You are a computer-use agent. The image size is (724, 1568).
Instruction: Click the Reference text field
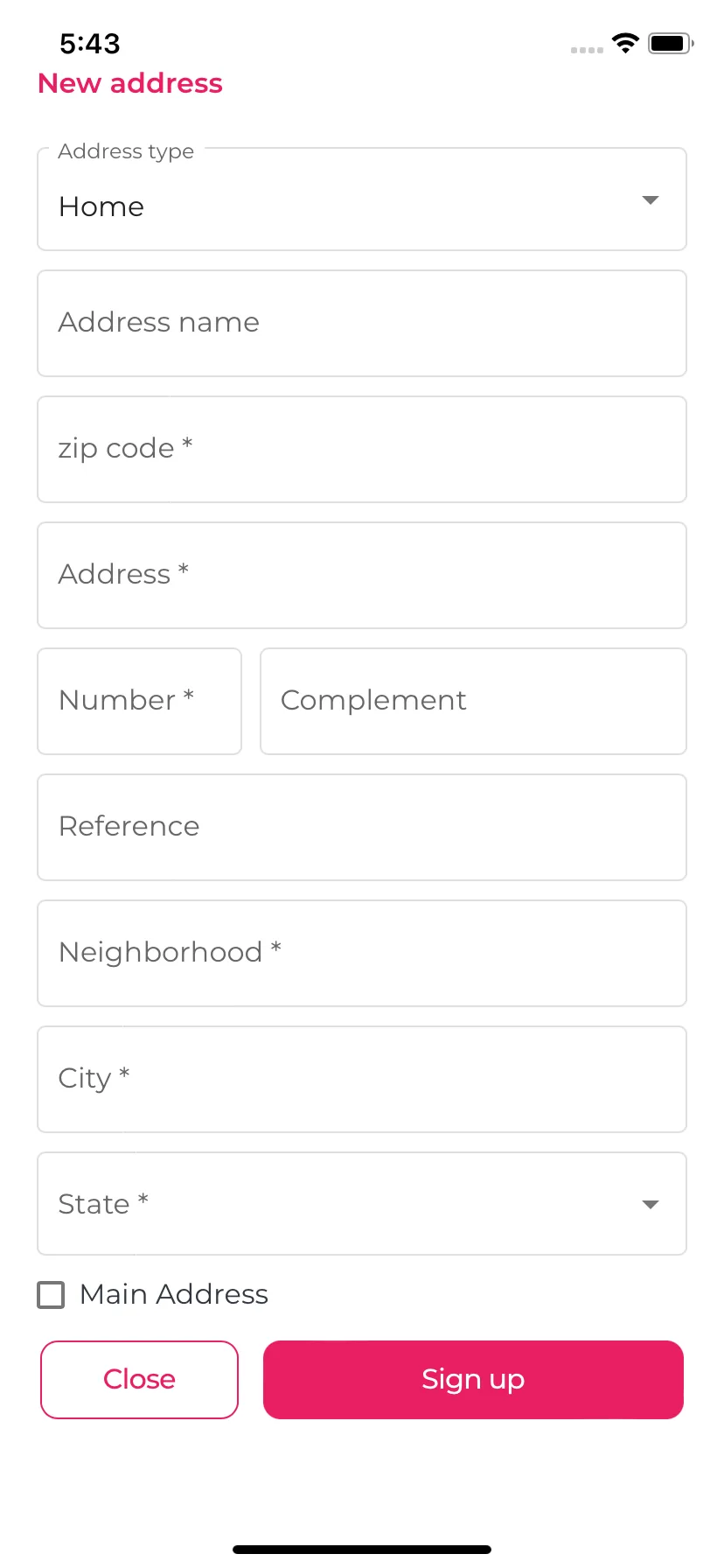pos(362,828)
